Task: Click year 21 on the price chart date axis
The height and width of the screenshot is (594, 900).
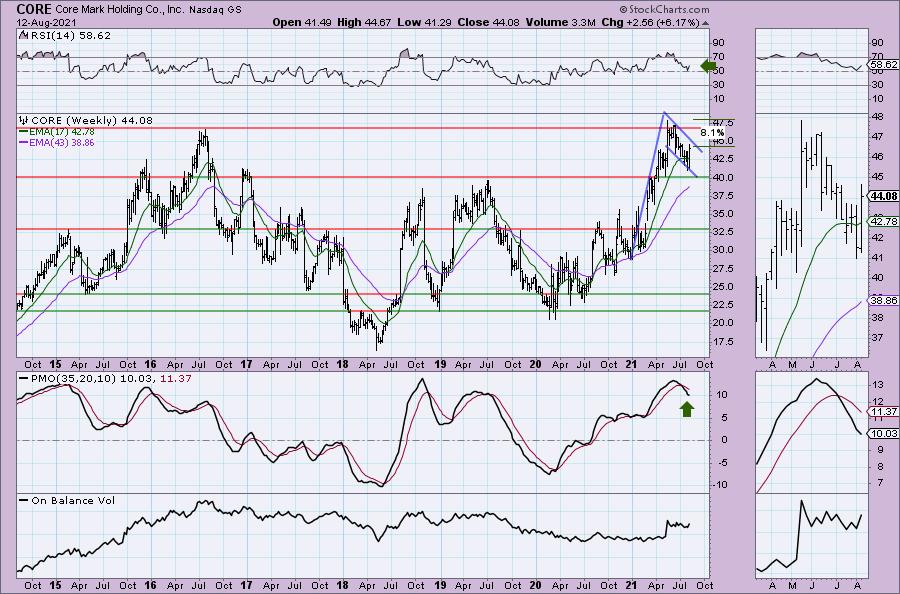Action: pyautogui.click(x=631, y=364)
